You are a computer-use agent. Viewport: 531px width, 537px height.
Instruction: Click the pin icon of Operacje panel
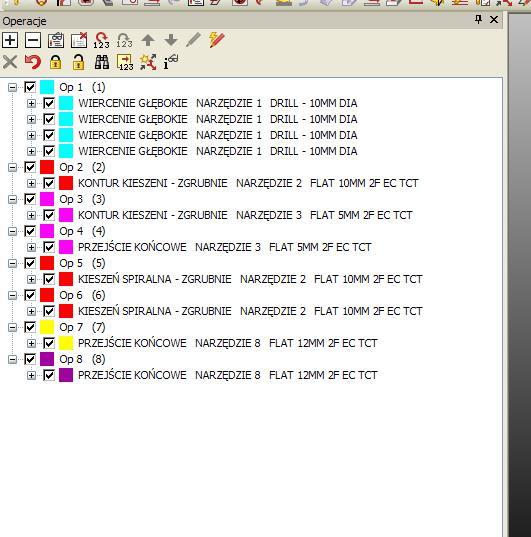click(x=479, y=20)
